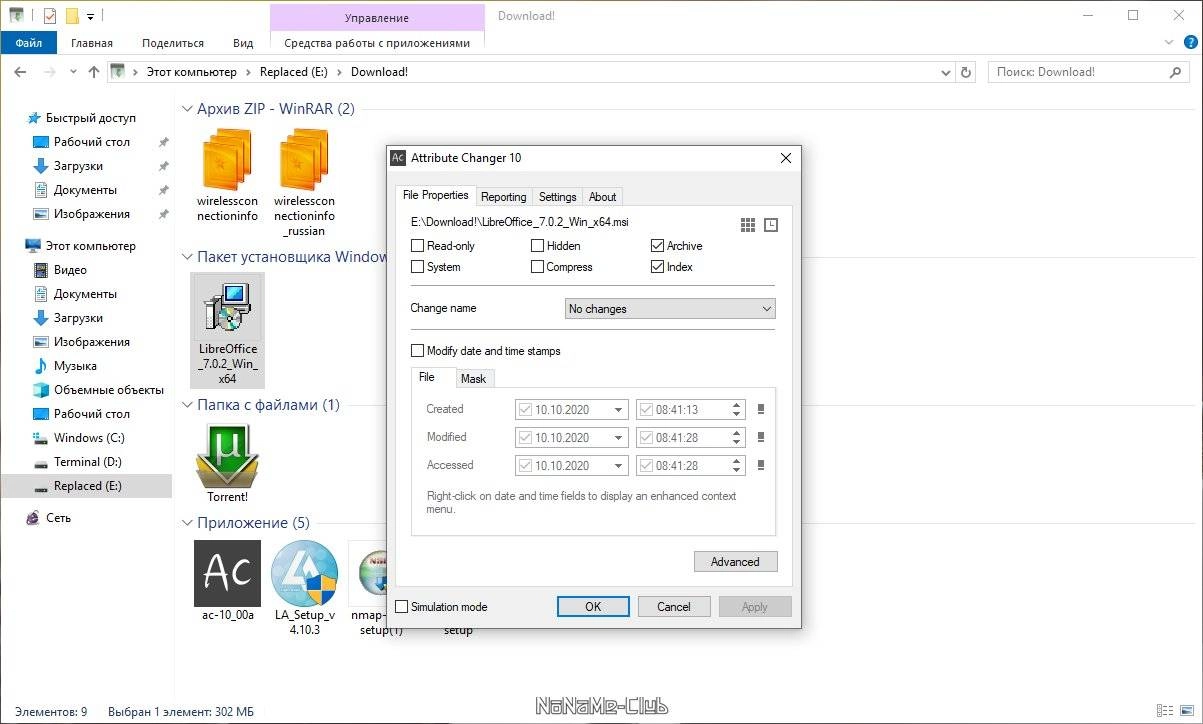Click the Back navigation arrow in Explorer
Screen dimensions: 1203x724
point(20,72)
